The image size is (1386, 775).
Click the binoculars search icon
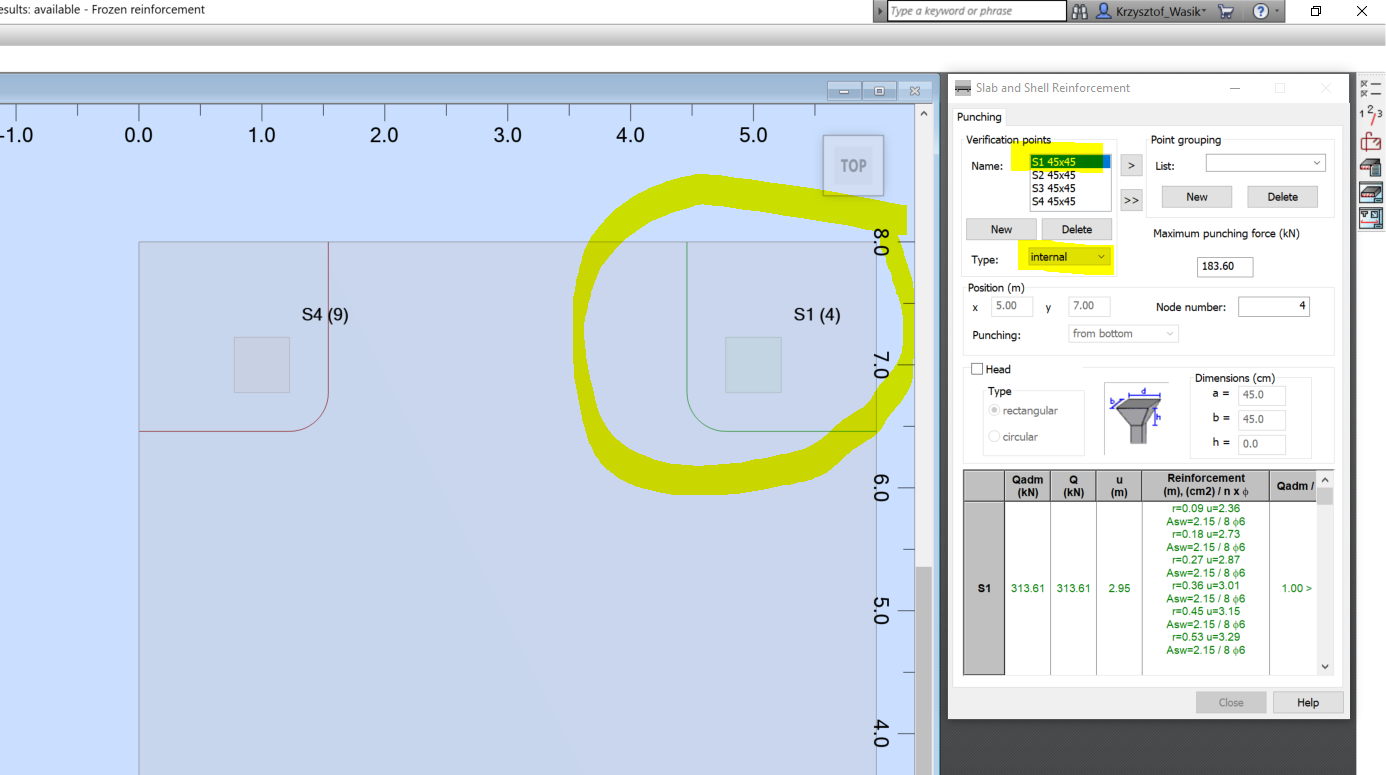1081,11
